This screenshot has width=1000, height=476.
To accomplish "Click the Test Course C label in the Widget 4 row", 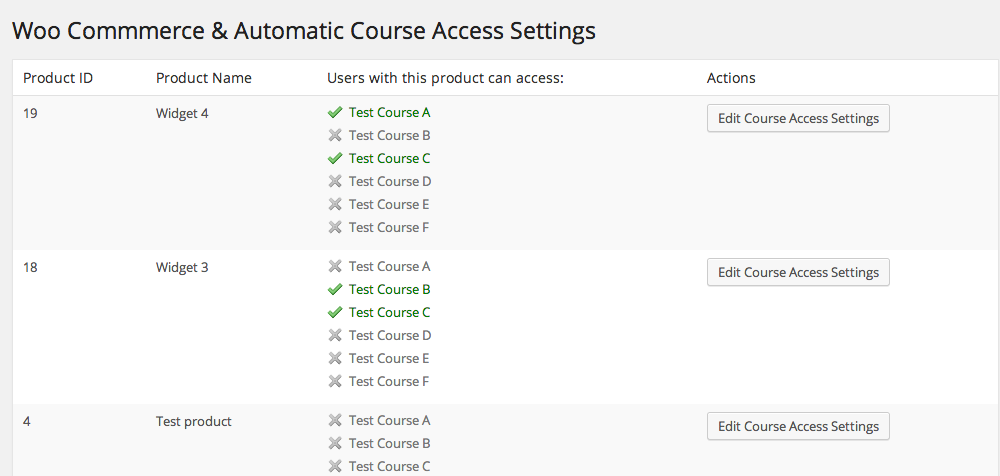I will coord(390,158).
